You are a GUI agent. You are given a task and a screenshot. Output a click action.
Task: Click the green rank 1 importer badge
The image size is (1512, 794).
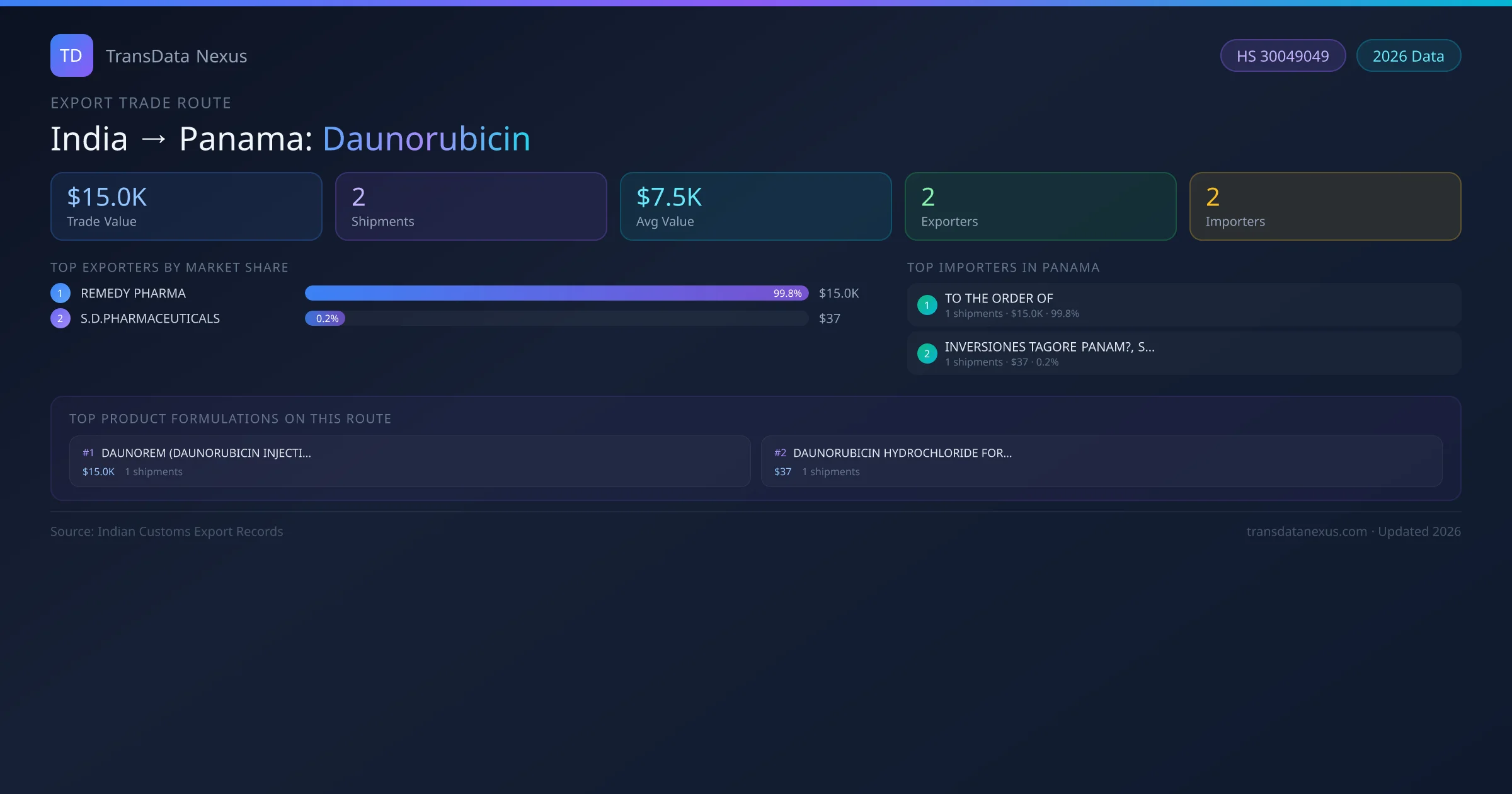(x=927, y=305)
